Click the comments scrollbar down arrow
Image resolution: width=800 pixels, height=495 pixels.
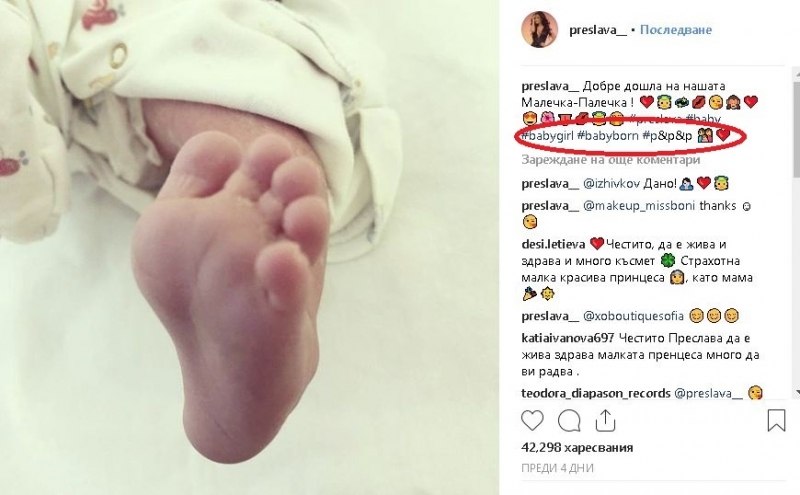pyautogui.click(x=797, y=392)
